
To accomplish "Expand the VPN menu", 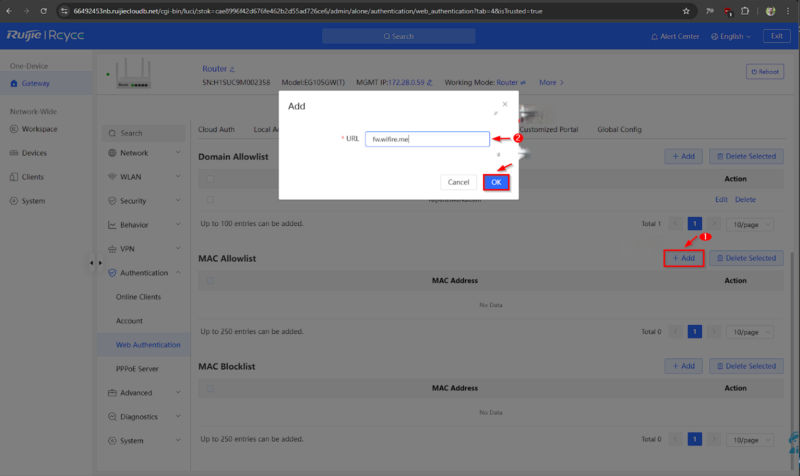I will point(144,249).
